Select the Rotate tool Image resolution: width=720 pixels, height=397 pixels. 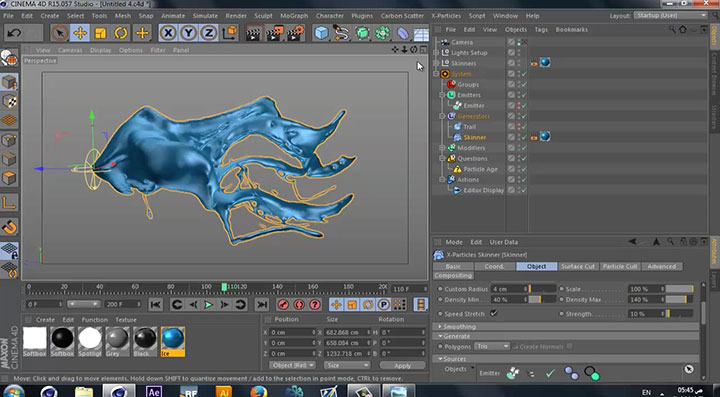pyautogui.click(x=121, y=33)
